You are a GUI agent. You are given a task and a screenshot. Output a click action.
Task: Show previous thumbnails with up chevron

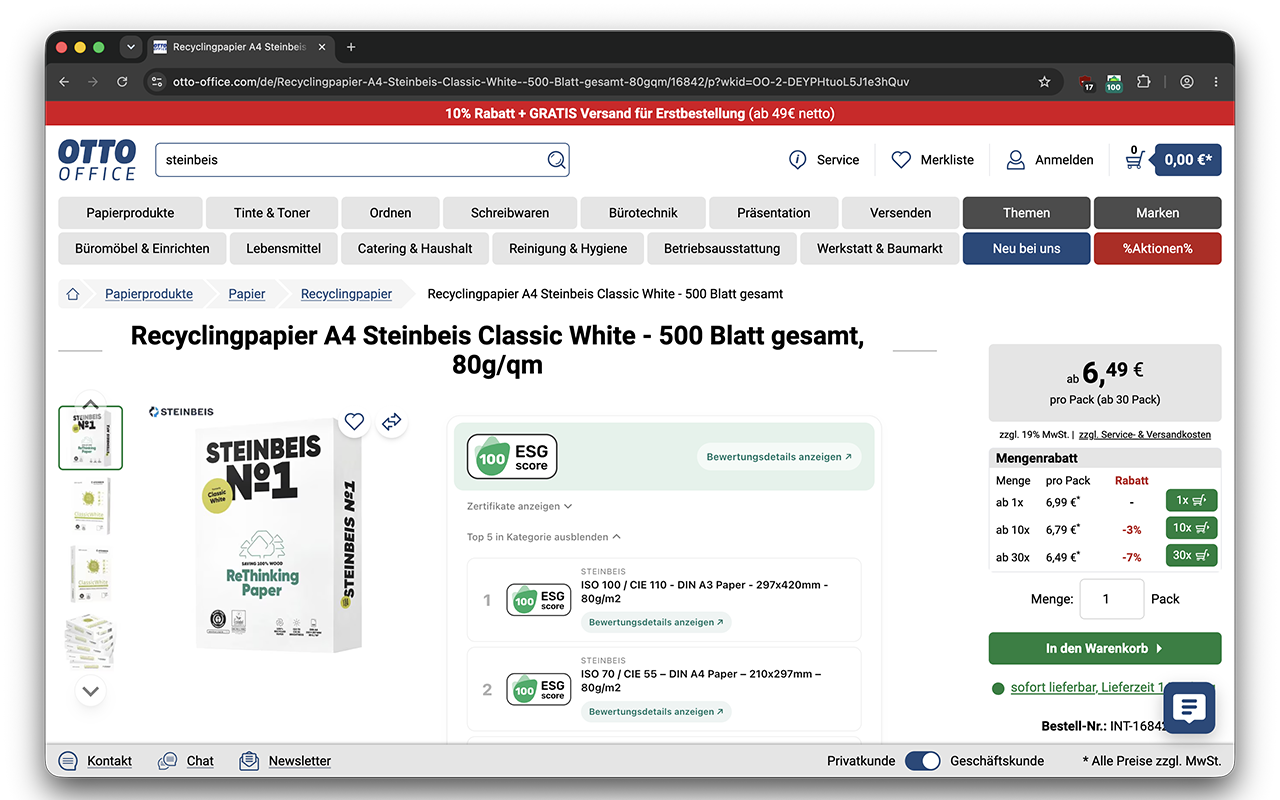point(91,403)
